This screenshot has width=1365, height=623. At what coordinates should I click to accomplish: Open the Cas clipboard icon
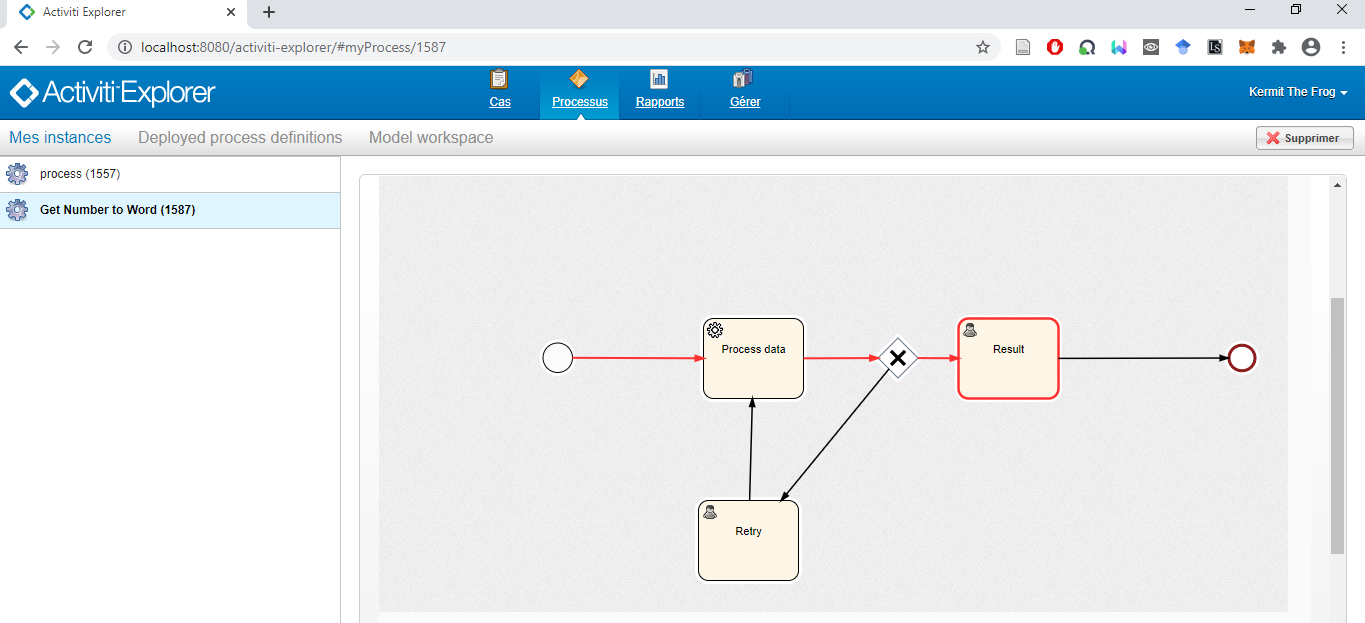click(499, 80)
